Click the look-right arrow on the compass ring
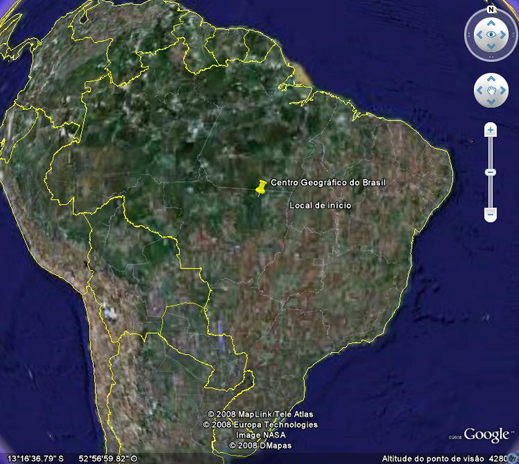Viewport: 519px width, 464px height. point(503,35)
